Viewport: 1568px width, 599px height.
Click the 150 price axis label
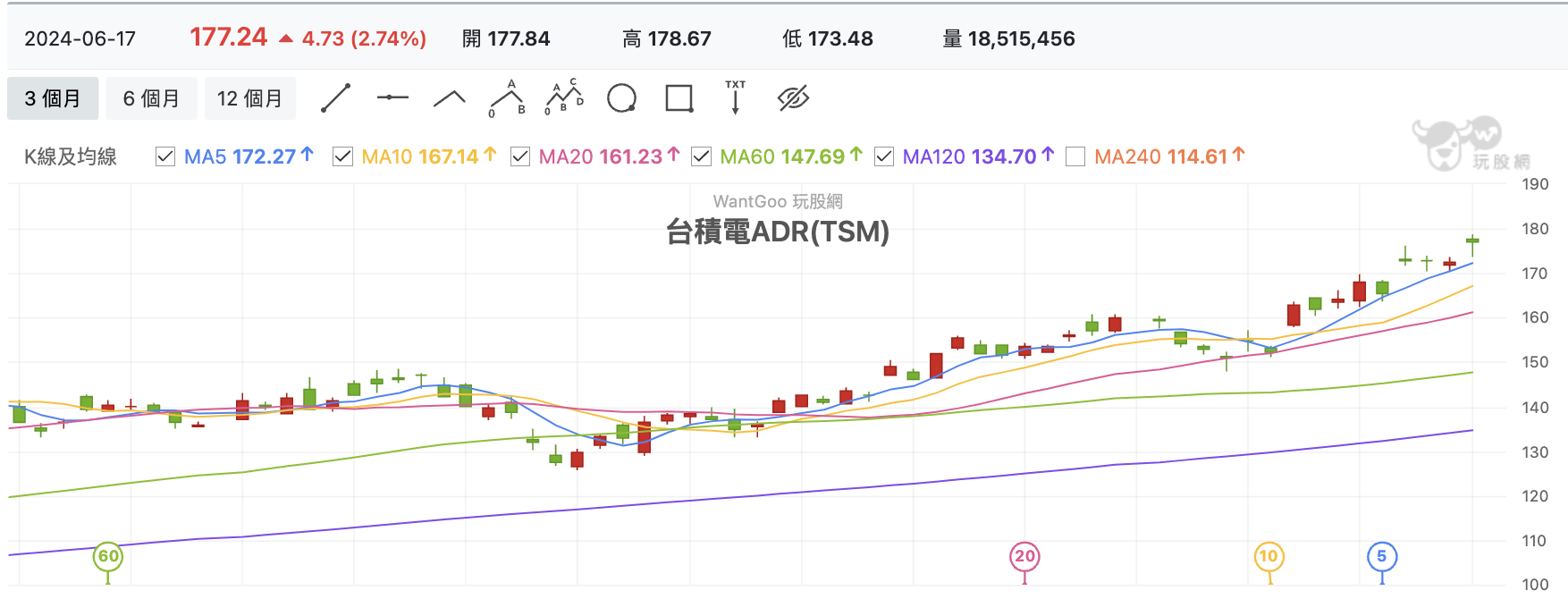coord(1535,362)
